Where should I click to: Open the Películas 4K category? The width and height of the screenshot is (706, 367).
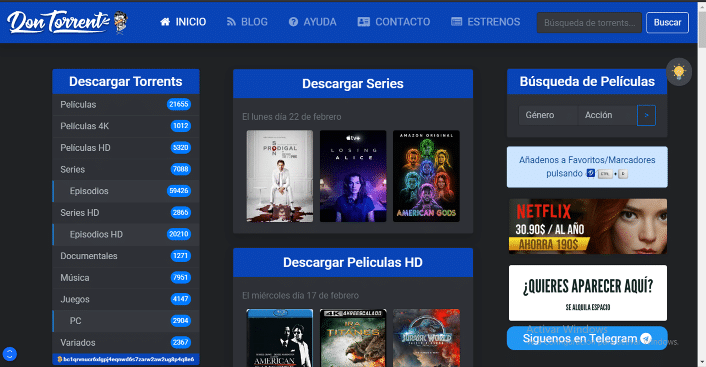point(126,126)
